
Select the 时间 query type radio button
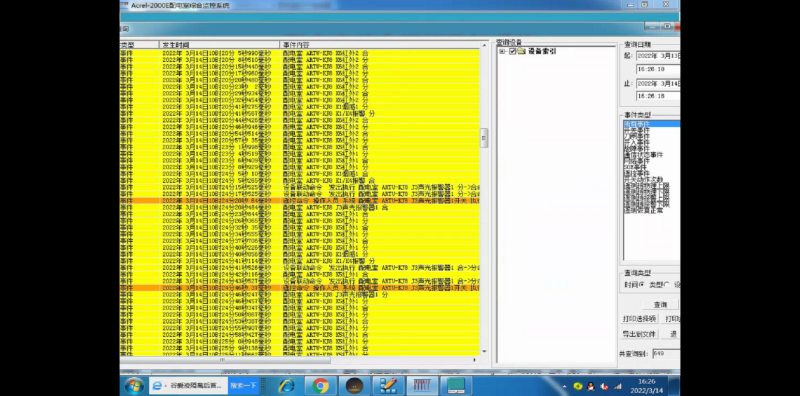tap(641, 285)
